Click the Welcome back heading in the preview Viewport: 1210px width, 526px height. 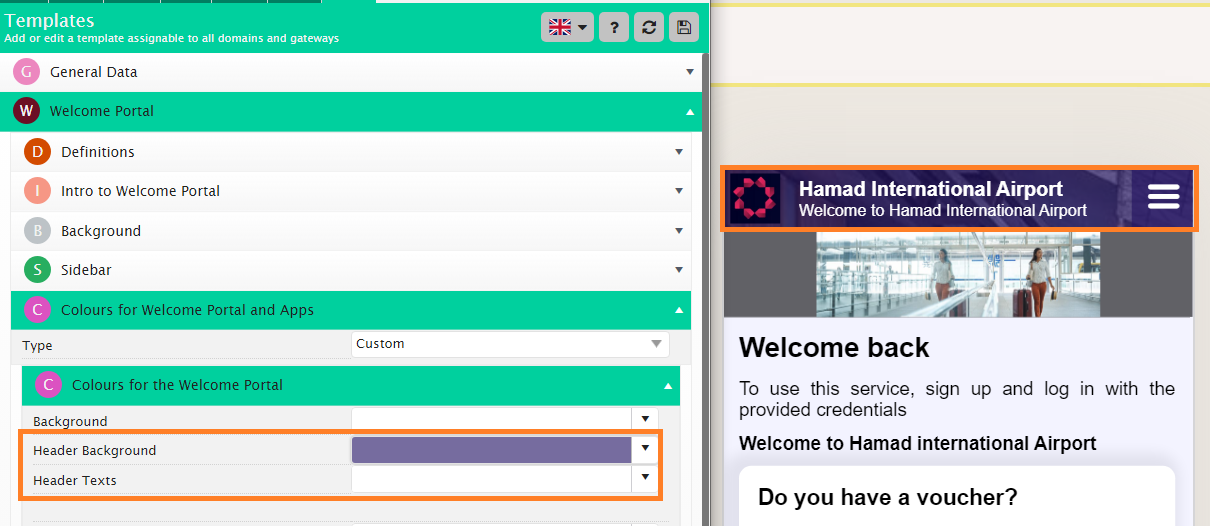tap(834, 348)
